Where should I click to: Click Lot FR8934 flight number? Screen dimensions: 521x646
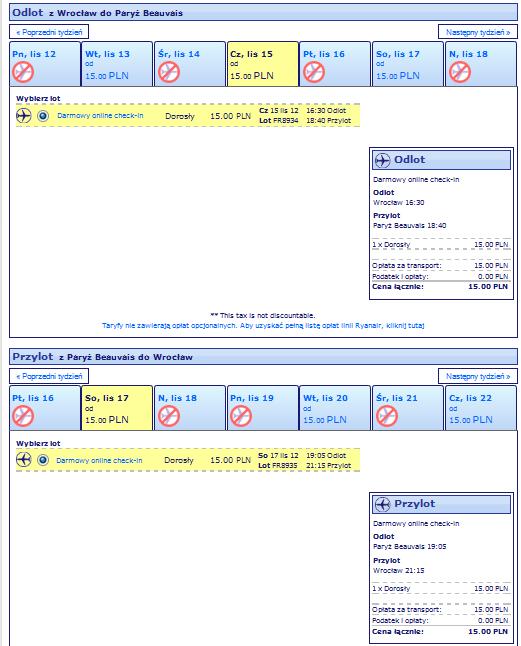click(278, 121)
